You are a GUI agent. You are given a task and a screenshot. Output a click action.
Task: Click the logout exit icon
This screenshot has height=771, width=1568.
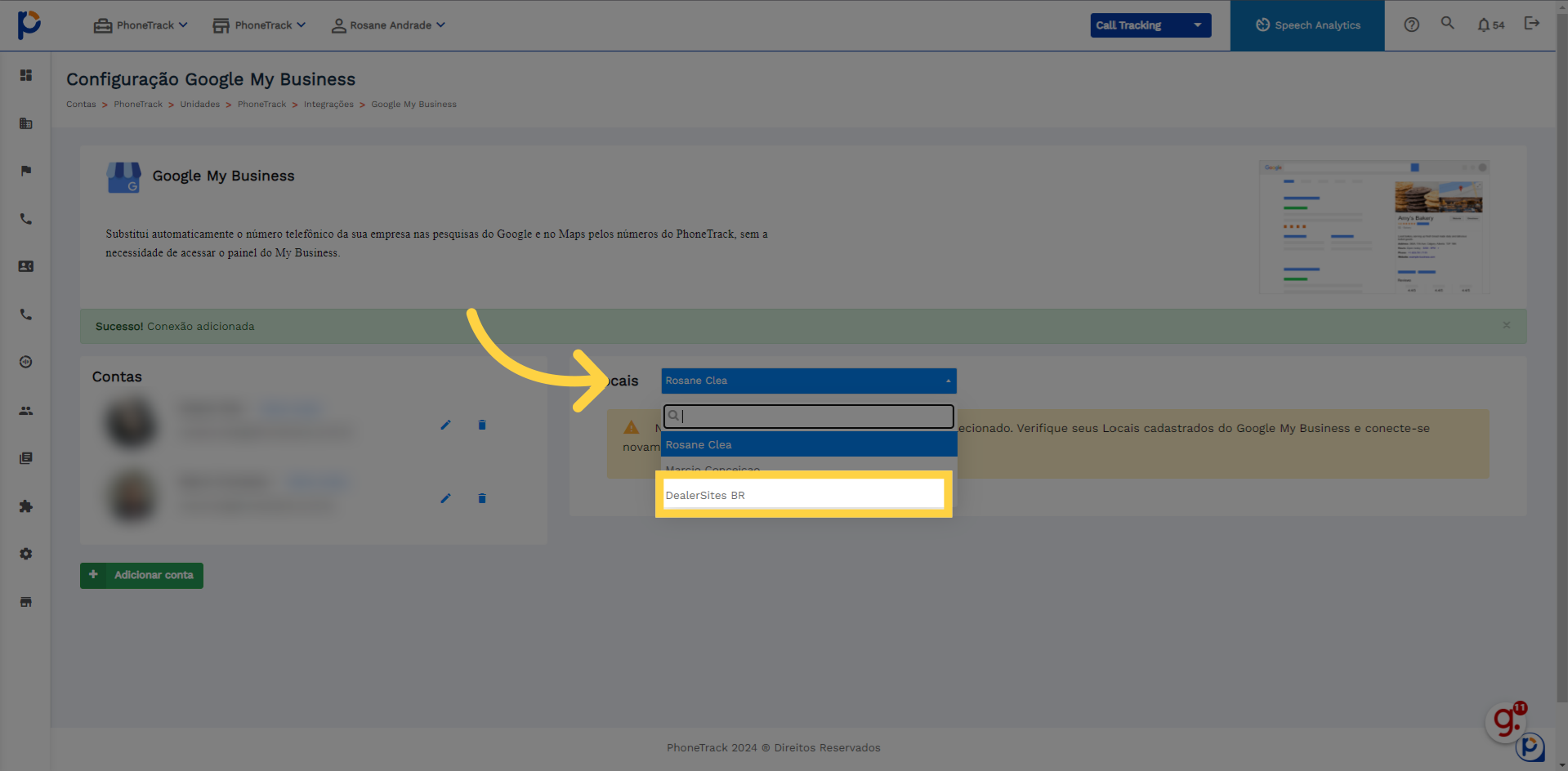coord(1532,23)
